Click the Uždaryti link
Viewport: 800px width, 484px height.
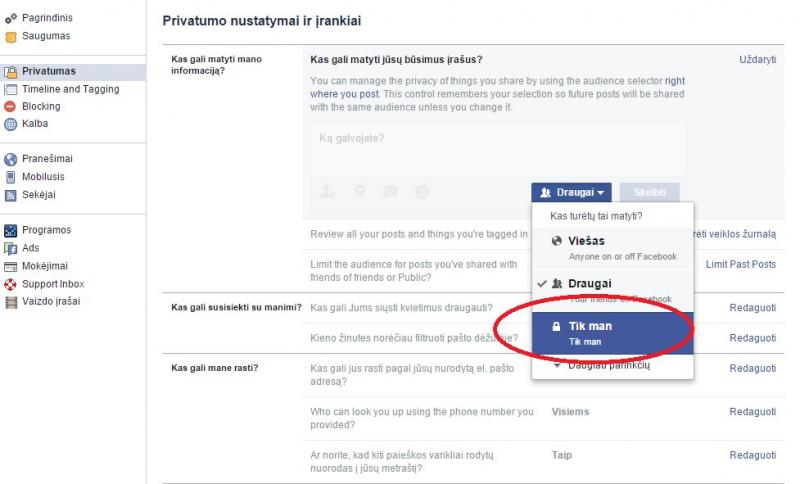click(757, 60)
